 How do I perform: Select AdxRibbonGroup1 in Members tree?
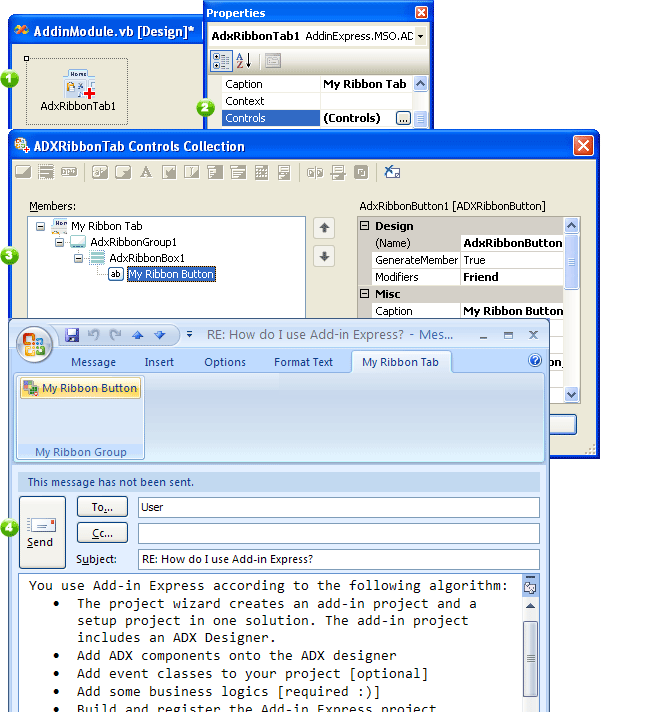coord(133,242)
